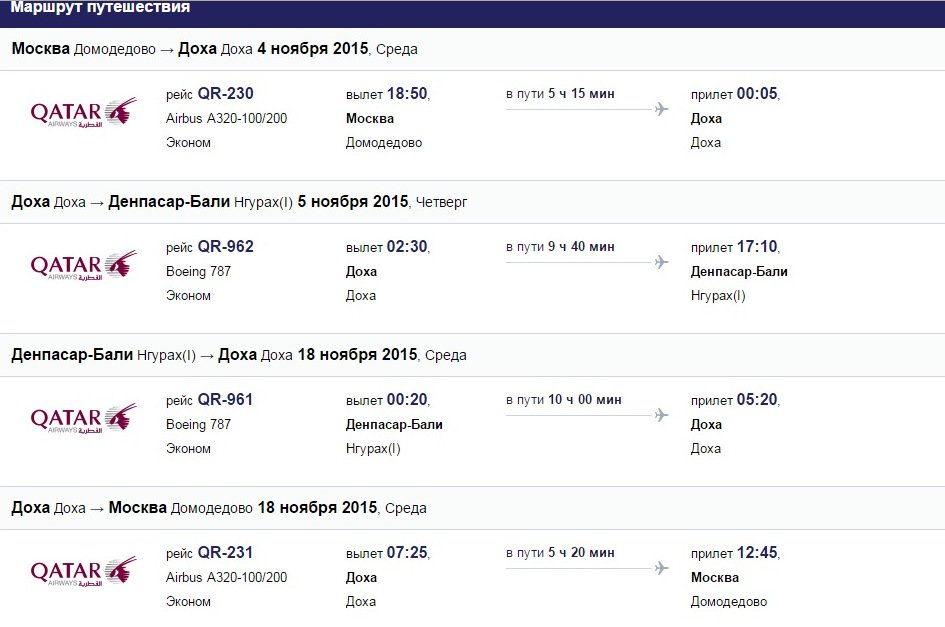Click the Qatar Airways logo for flight QR-961

coord(83,418)
